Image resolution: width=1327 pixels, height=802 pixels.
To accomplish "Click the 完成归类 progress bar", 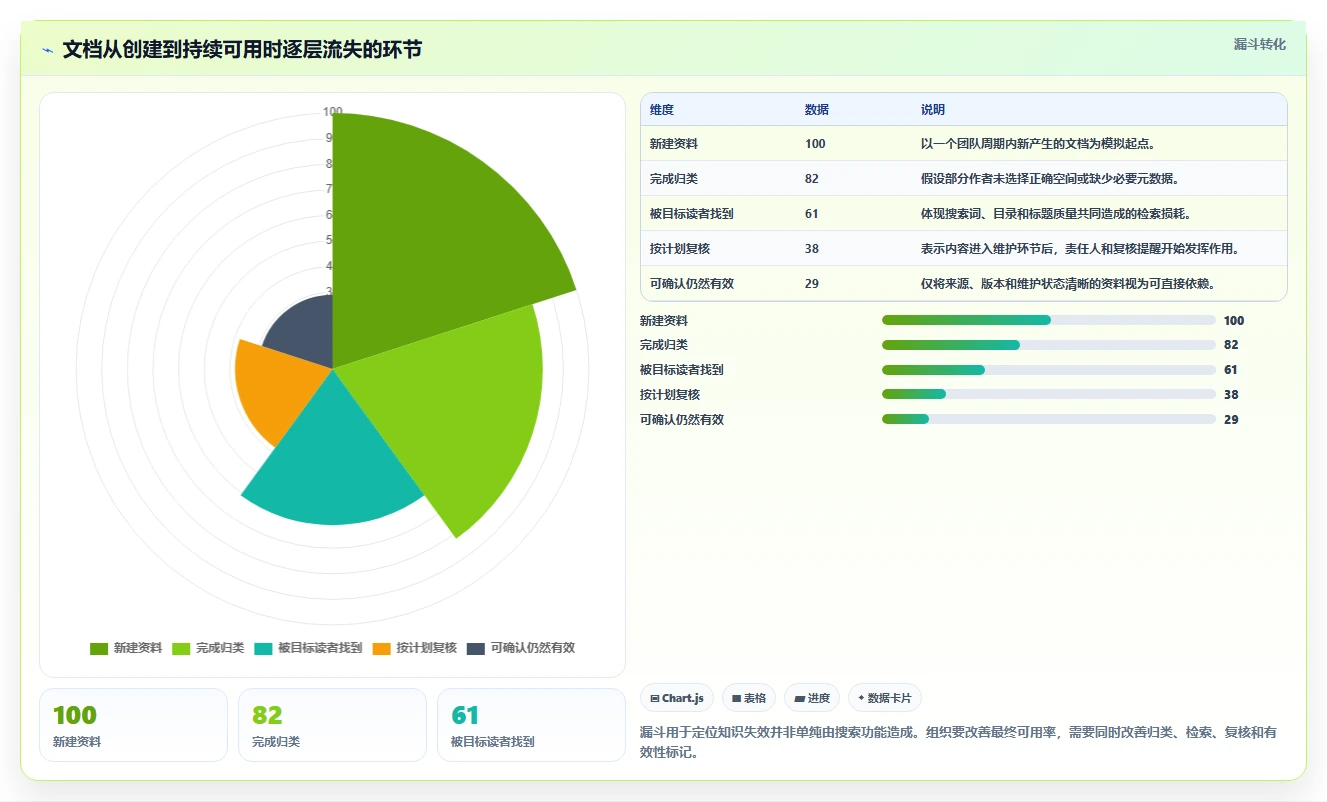I will [x=1049, y=345].
